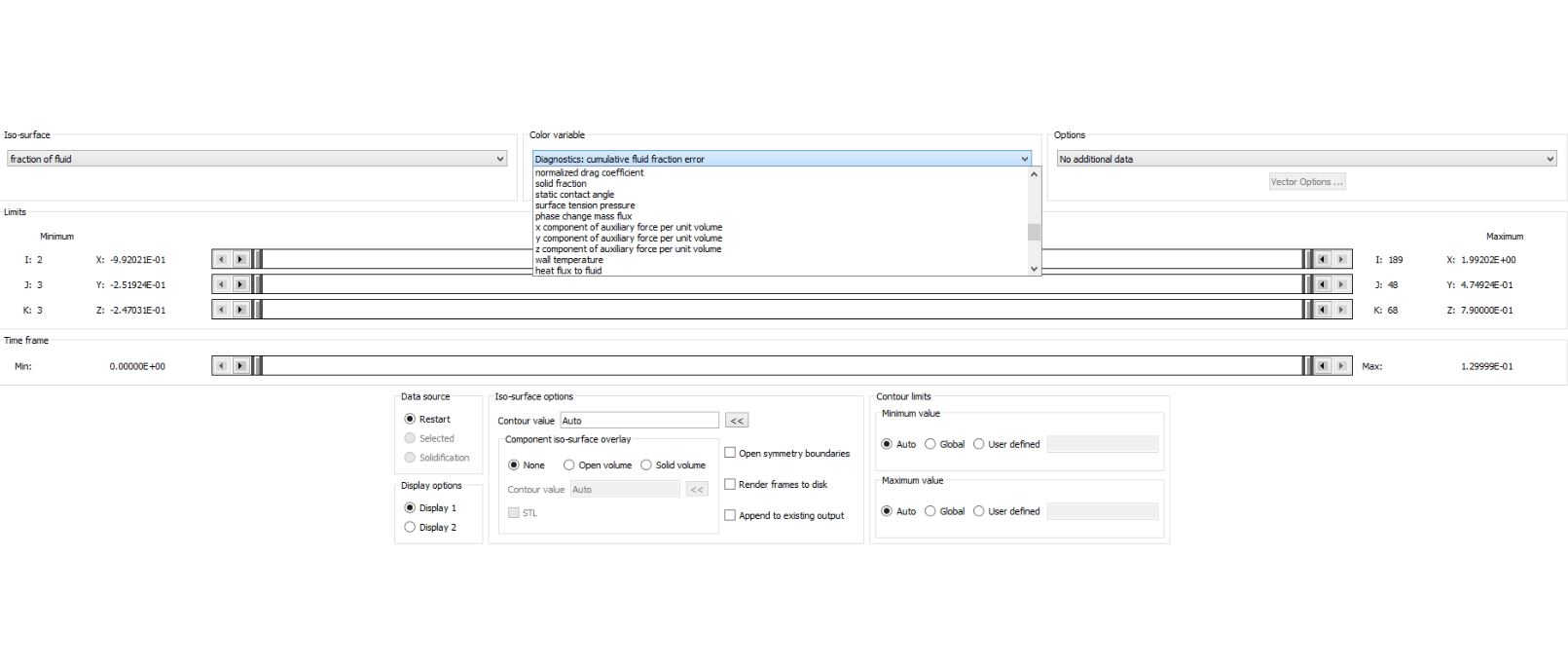
Task: Click the J maximum increment arrow
Action: click(1341, 284)
